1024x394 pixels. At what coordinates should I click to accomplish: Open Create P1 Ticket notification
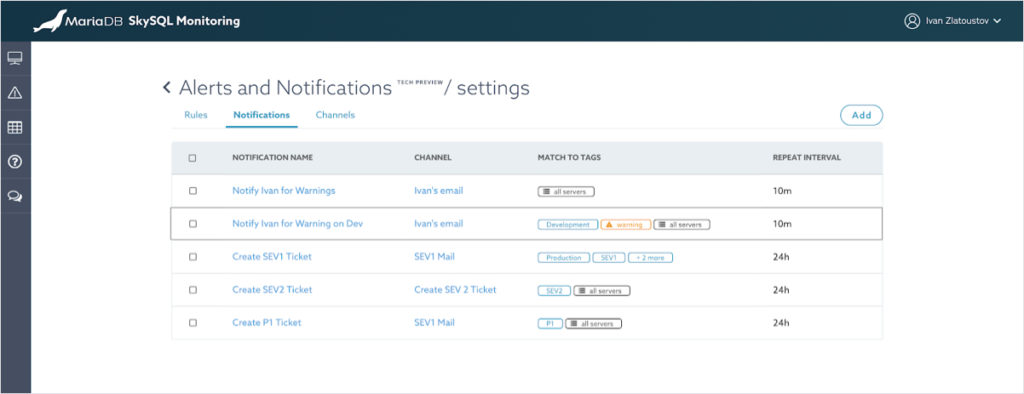(266, 323)
